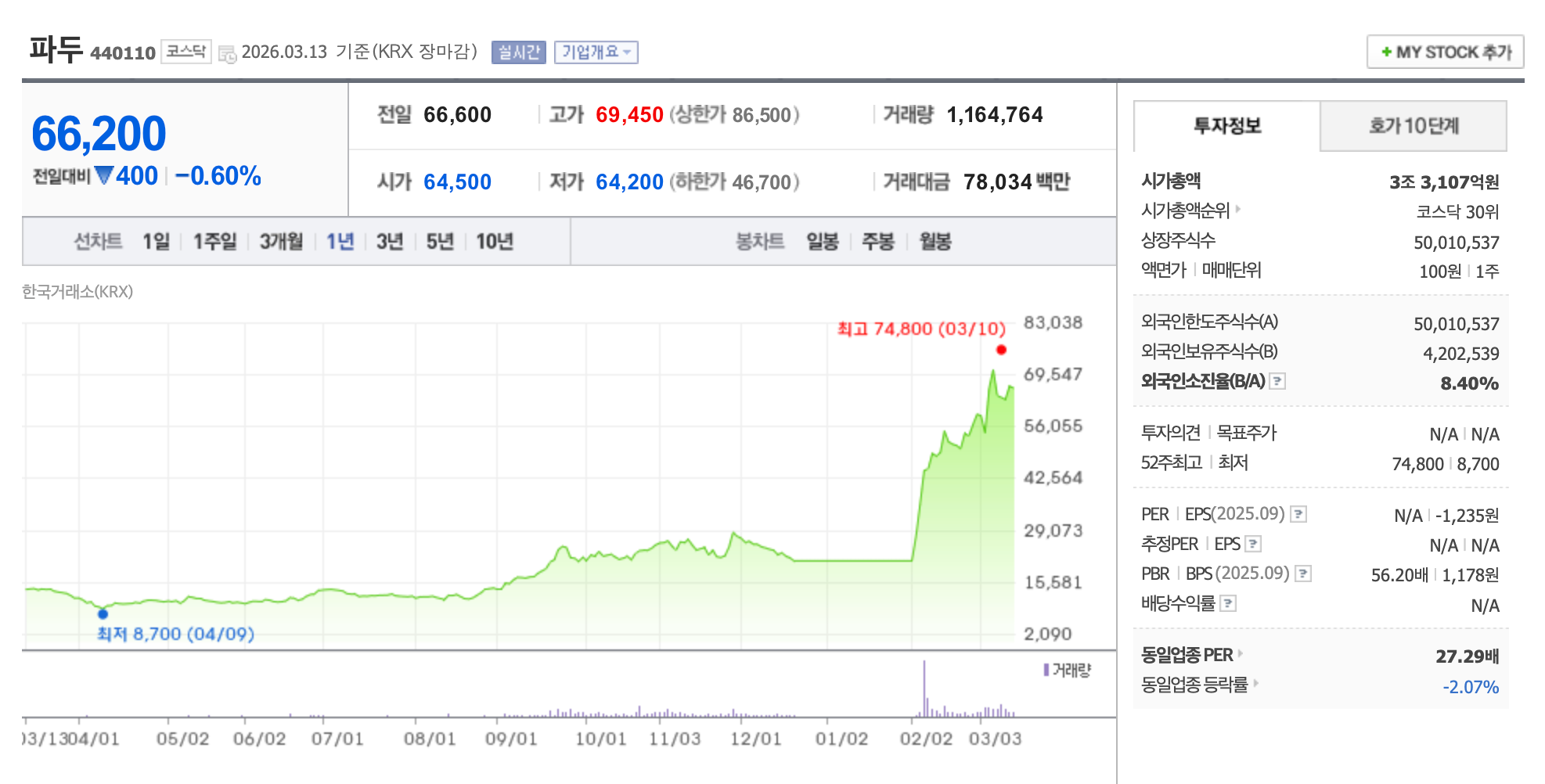Click the 동일업종 PER value 27.29배
The height and width of the screenshot is (784, 1545).
pos(1467,656)
